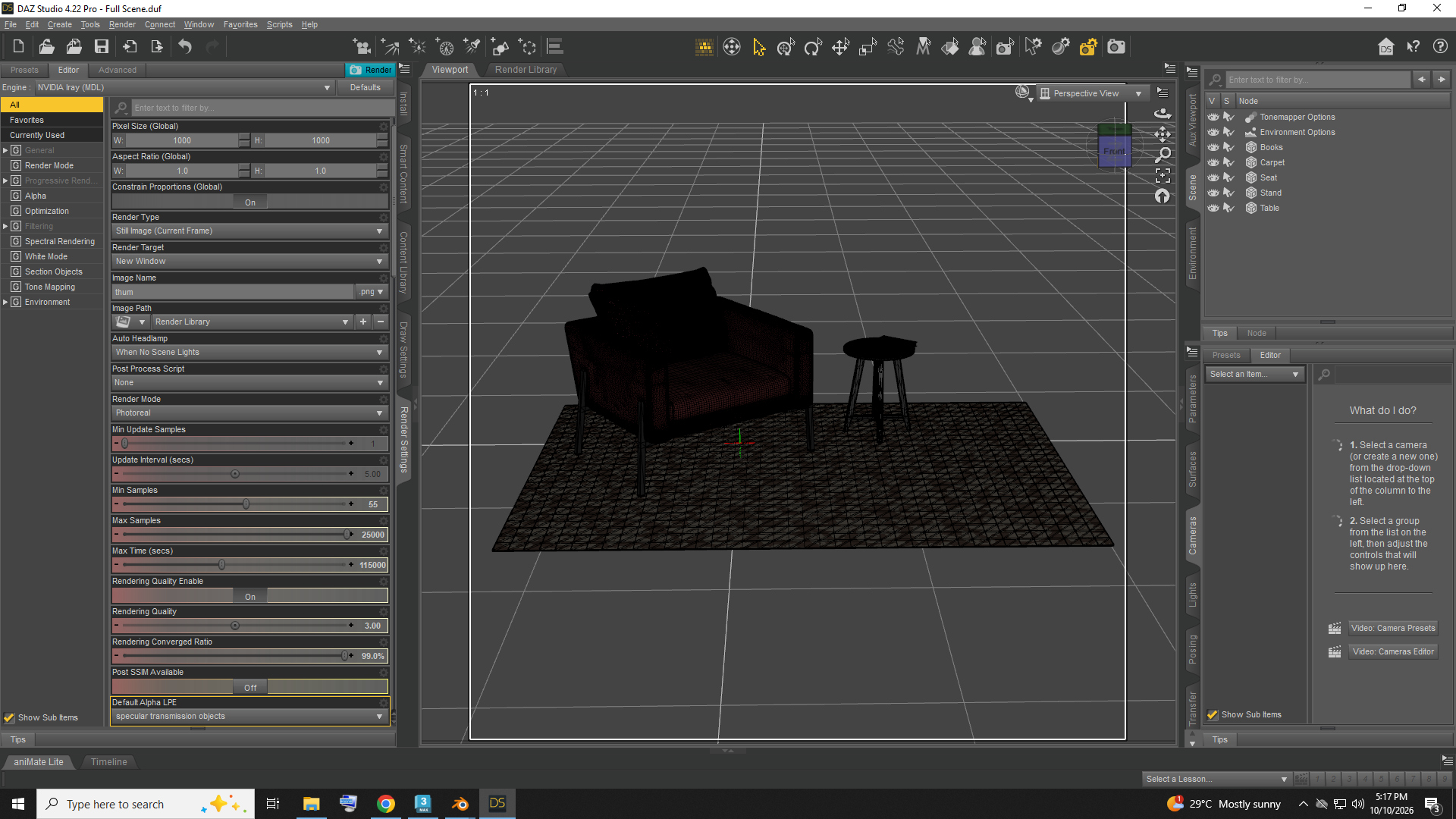The image size is (1456, 819).
Task: Click the Frame selection viewport icon
Action: [1163, 176]
